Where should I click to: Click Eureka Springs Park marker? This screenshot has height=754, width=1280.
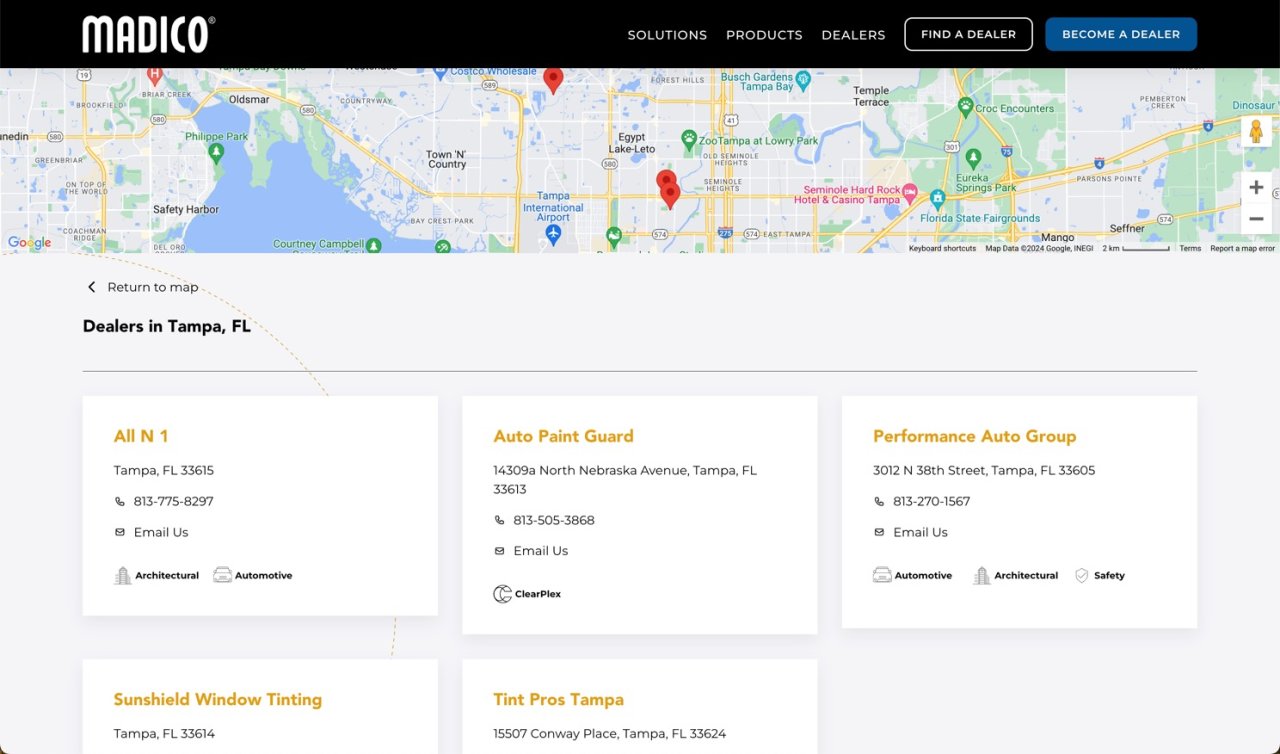(x=973, y=157)
